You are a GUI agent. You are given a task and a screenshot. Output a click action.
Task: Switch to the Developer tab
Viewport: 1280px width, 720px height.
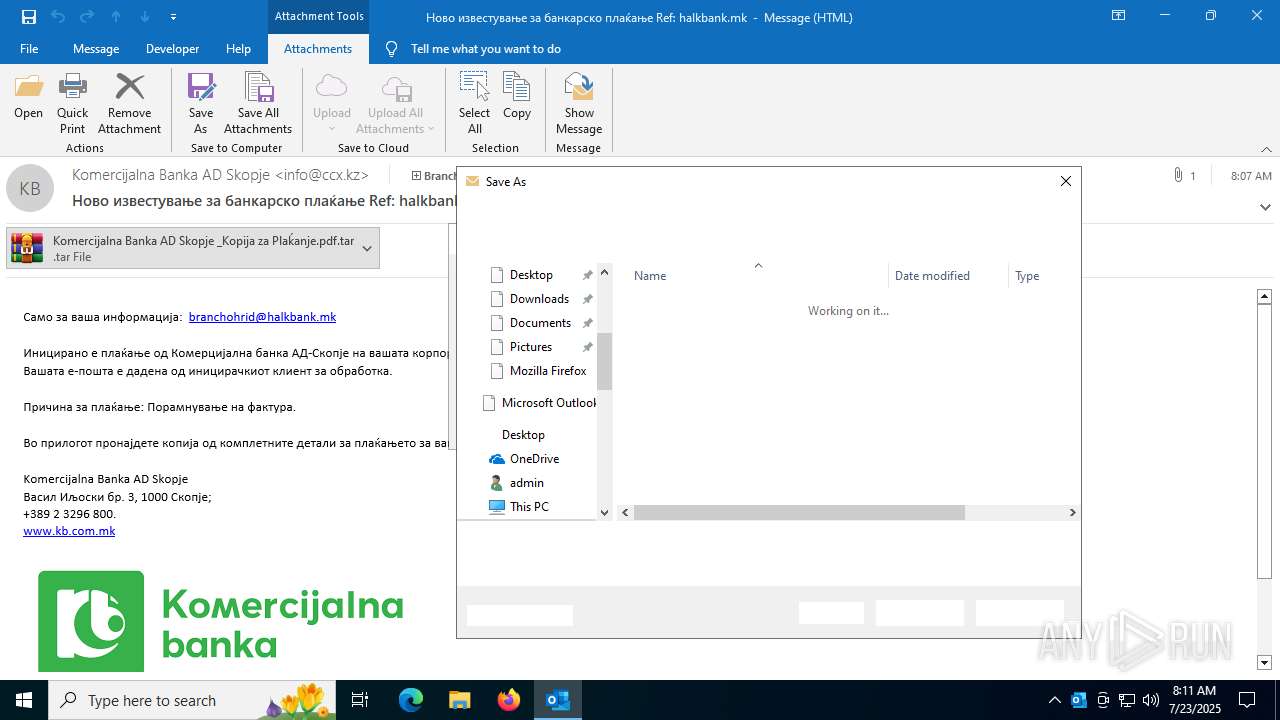click(172, 49)
